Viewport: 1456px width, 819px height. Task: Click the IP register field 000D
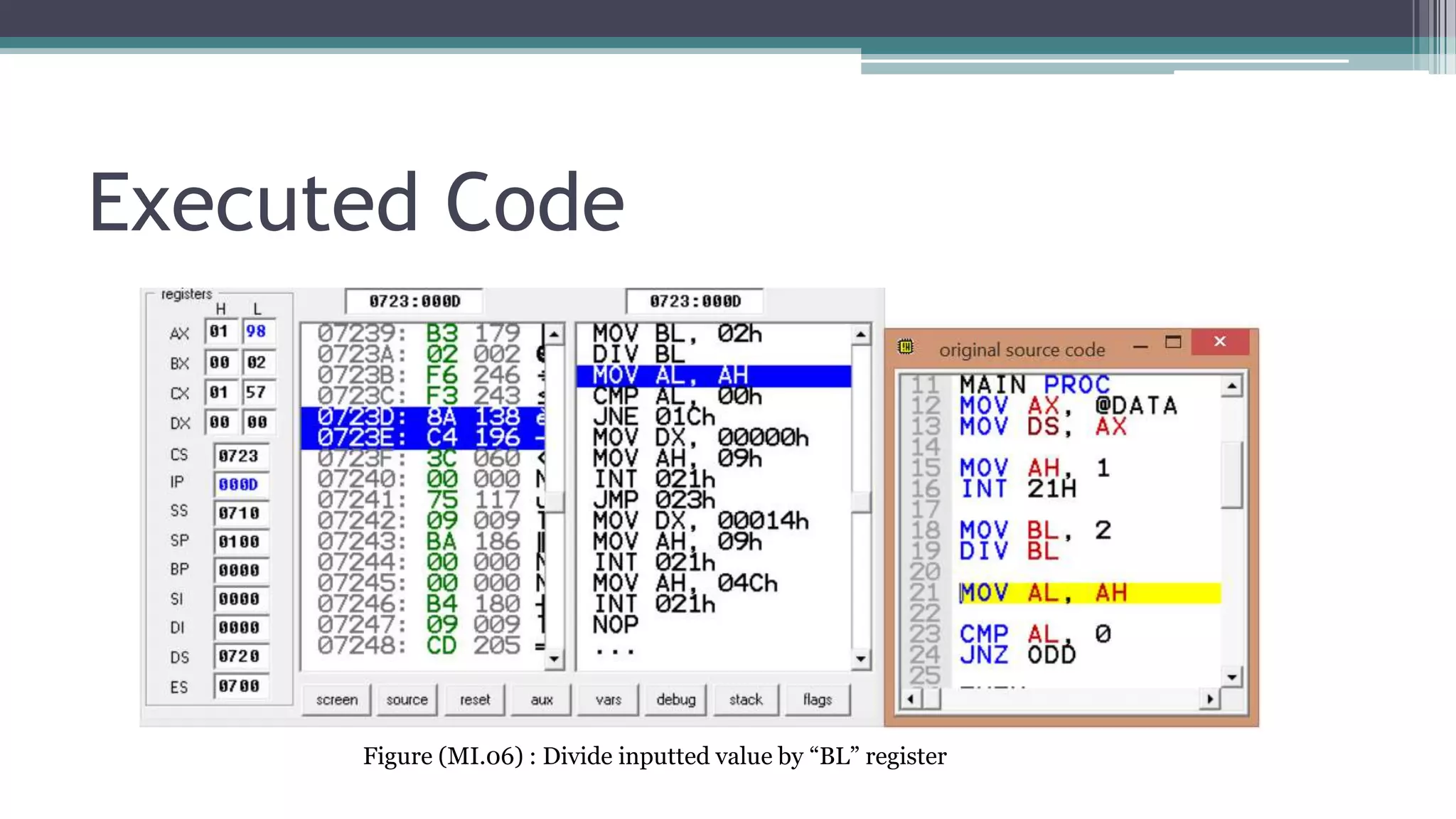240,484
